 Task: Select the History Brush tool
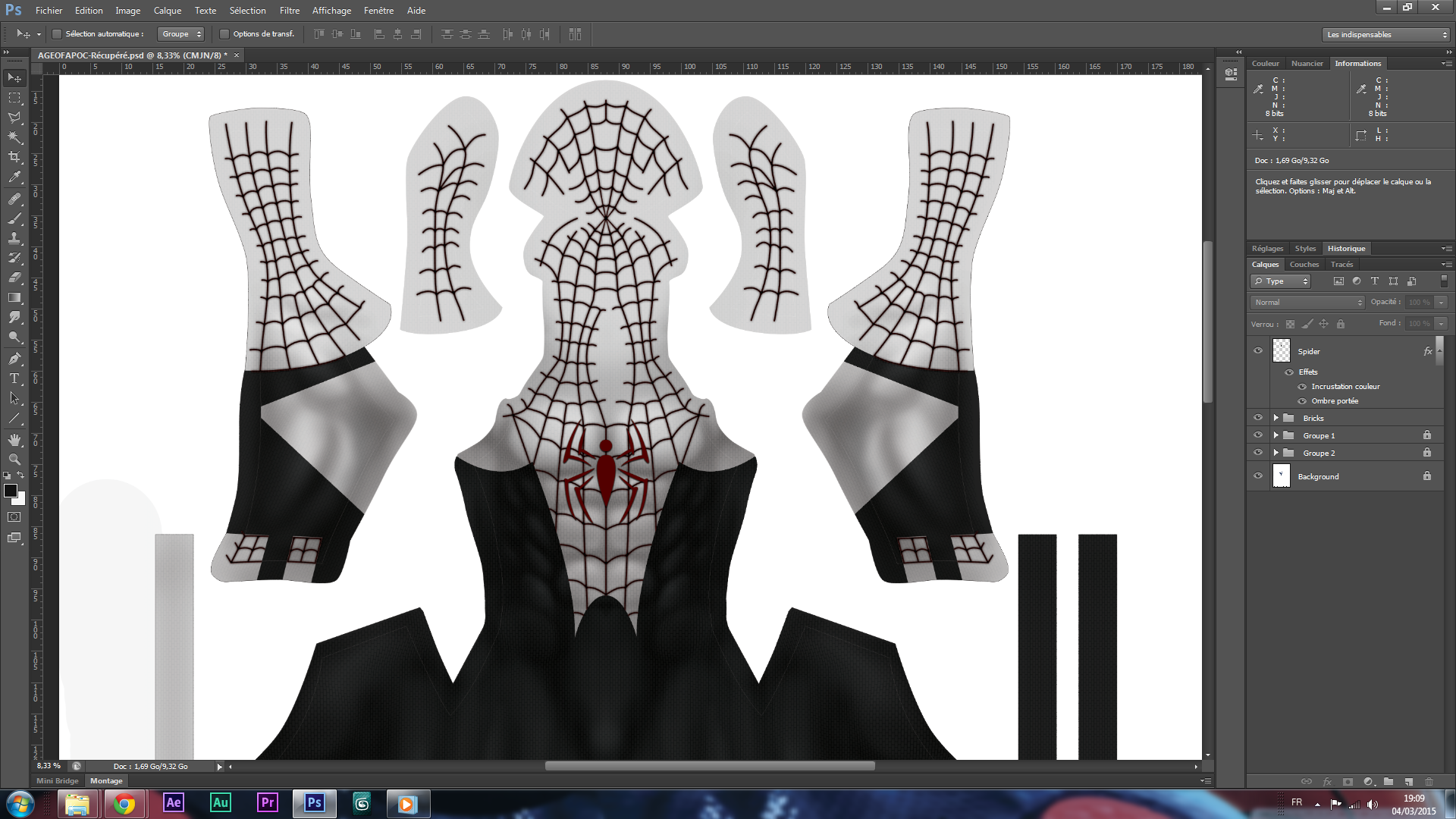[14, 258]
